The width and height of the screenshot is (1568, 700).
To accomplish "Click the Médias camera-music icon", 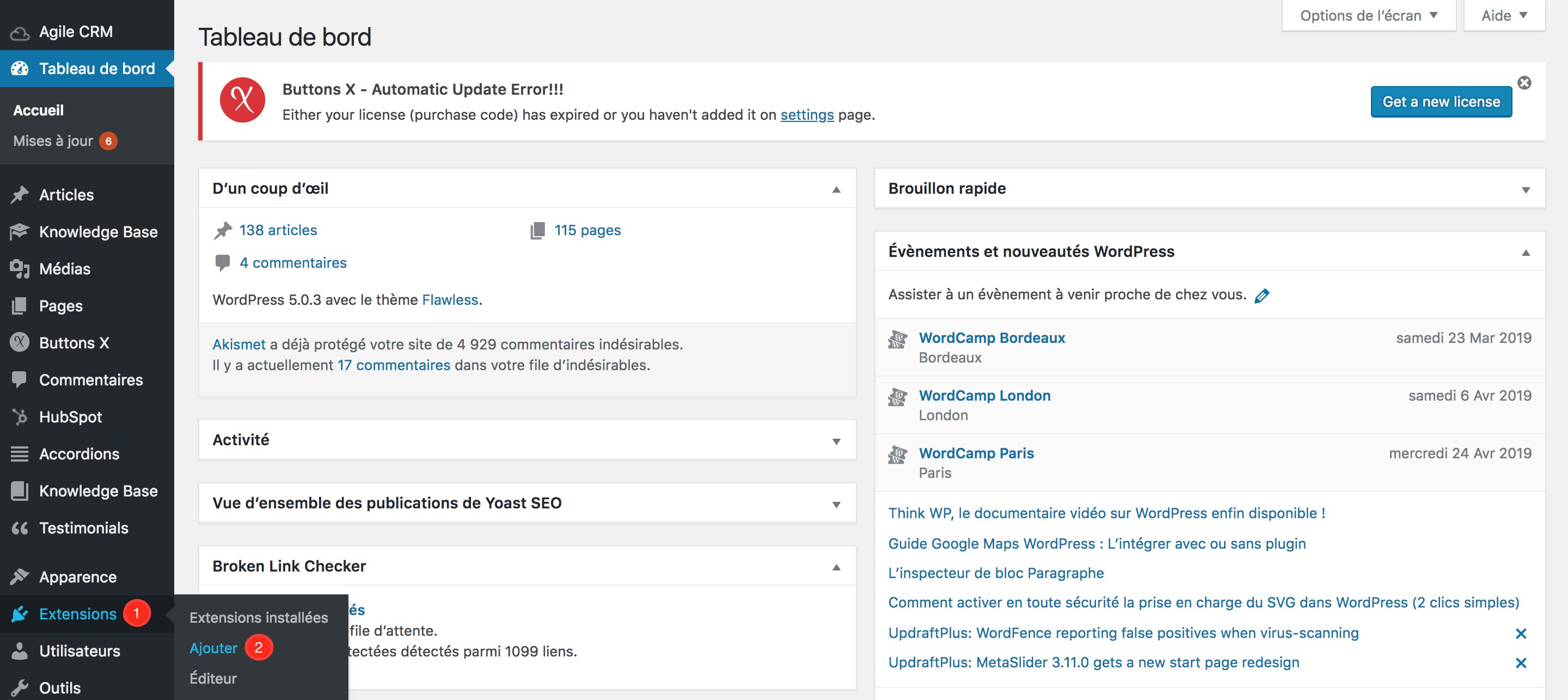I will (x=20, y=269).
